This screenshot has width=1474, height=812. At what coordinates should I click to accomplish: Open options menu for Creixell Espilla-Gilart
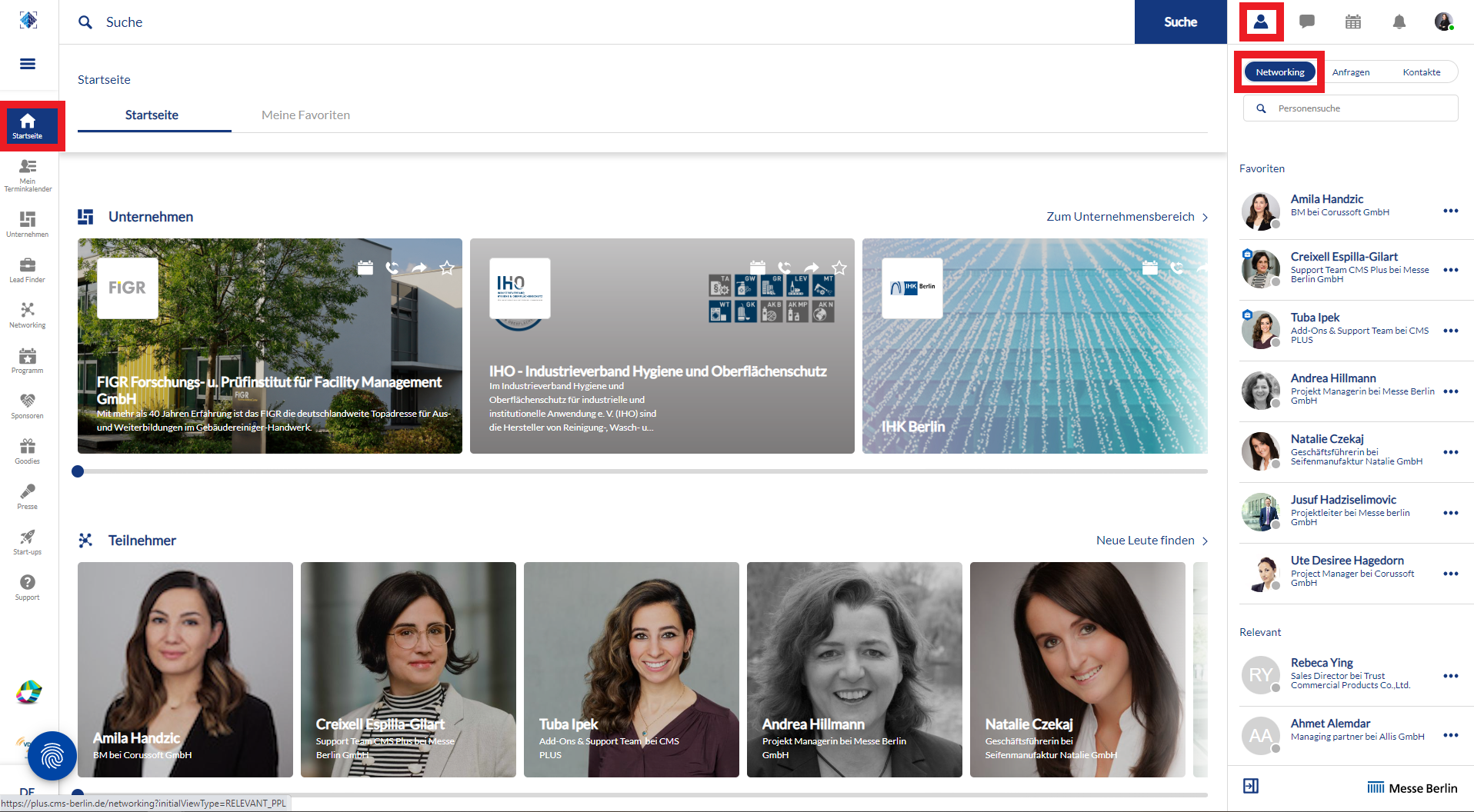pyautogui.click(x=1451, y=270)
